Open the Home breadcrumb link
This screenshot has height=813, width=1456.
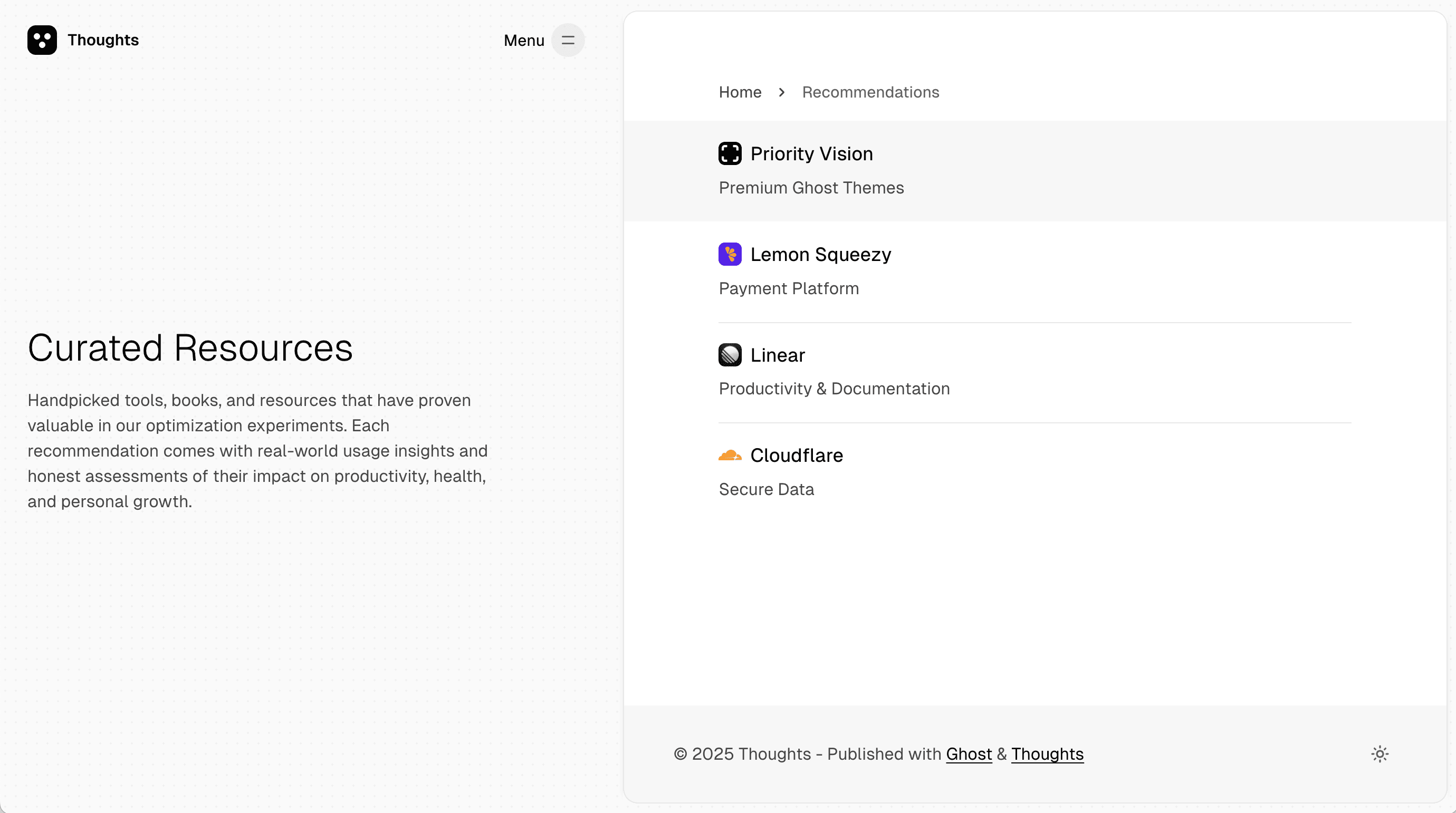739,92
